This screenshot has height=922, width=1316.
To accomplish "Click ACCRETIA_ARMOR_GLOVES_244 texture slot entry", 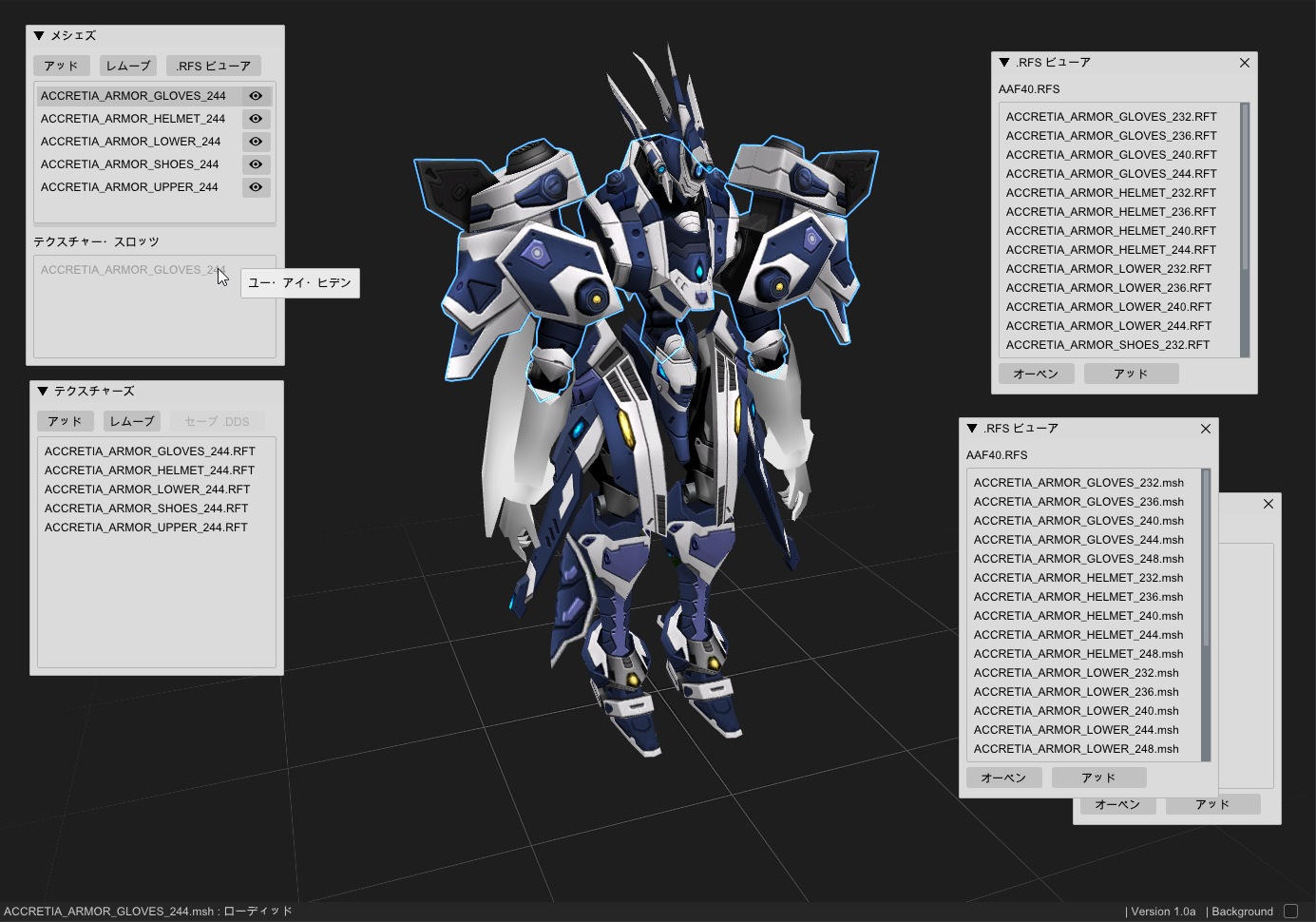I will pos(133,270).
